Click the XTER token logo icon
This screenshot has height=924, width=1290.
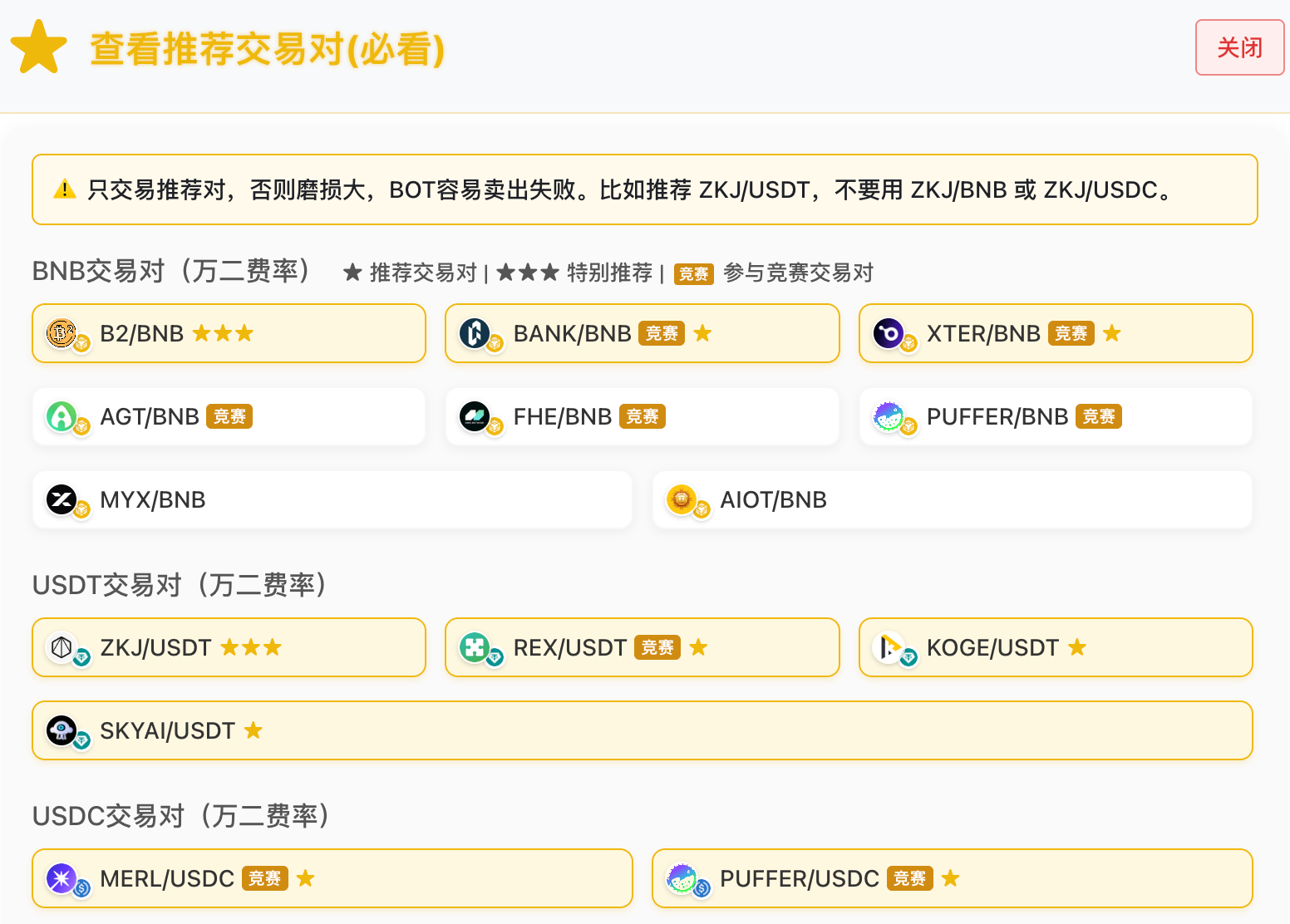(889, 333)
